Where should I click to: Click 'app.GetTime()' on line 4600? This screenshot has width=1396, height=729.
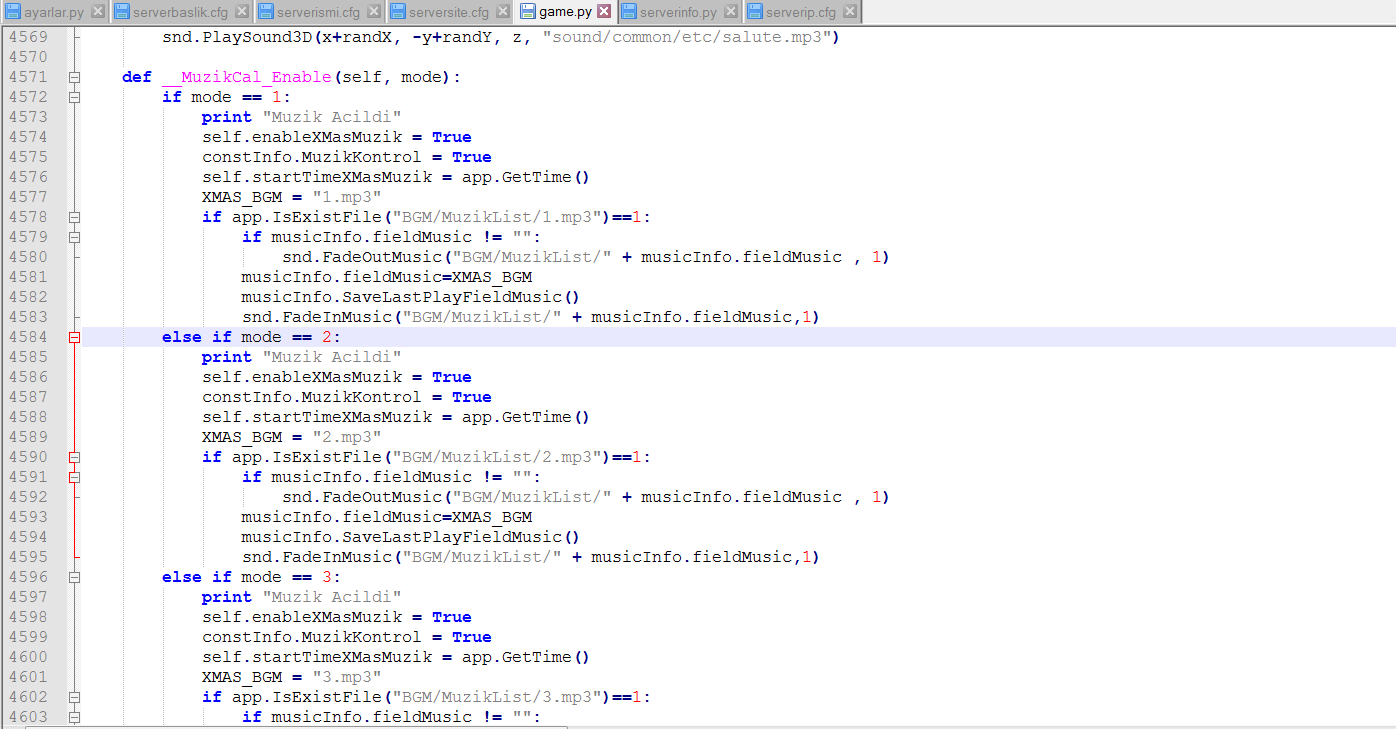pos(526,657)
